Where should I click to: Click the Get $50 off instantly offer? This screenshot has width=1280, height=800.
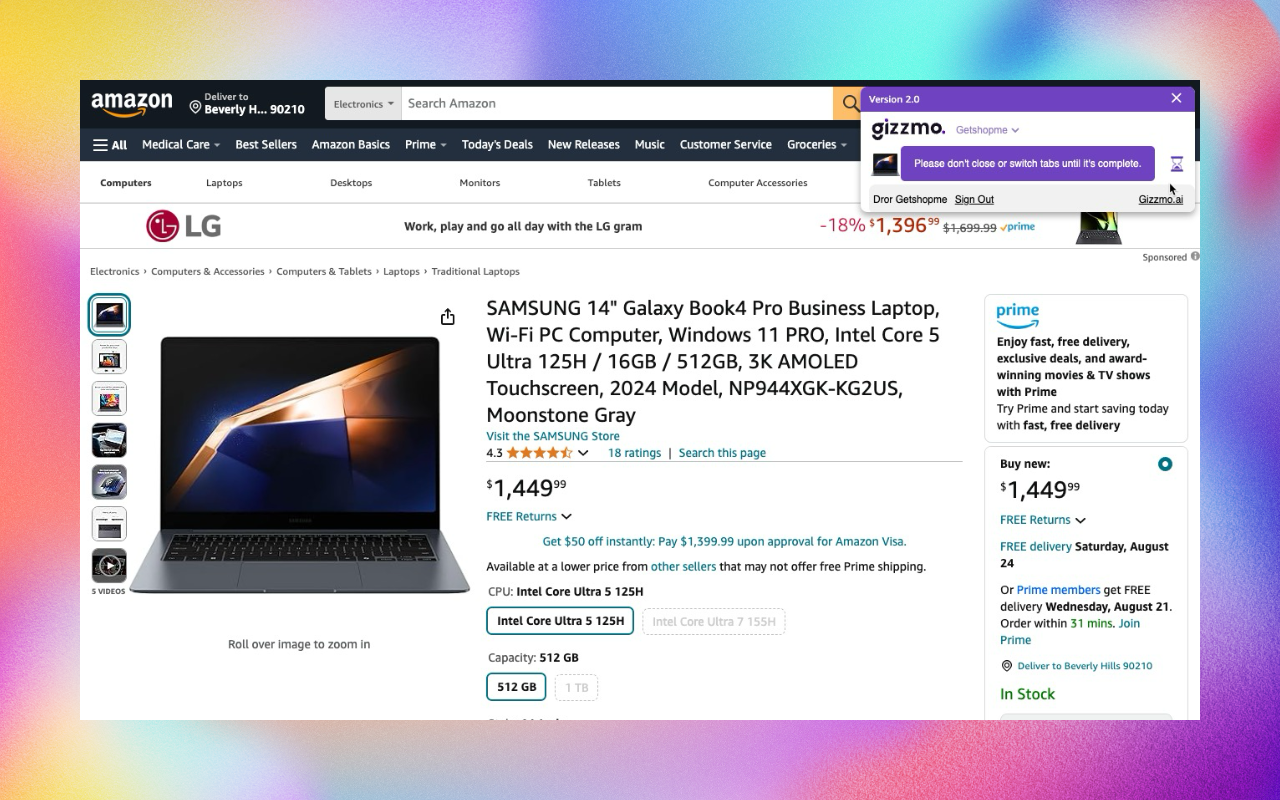click(724, 541)
